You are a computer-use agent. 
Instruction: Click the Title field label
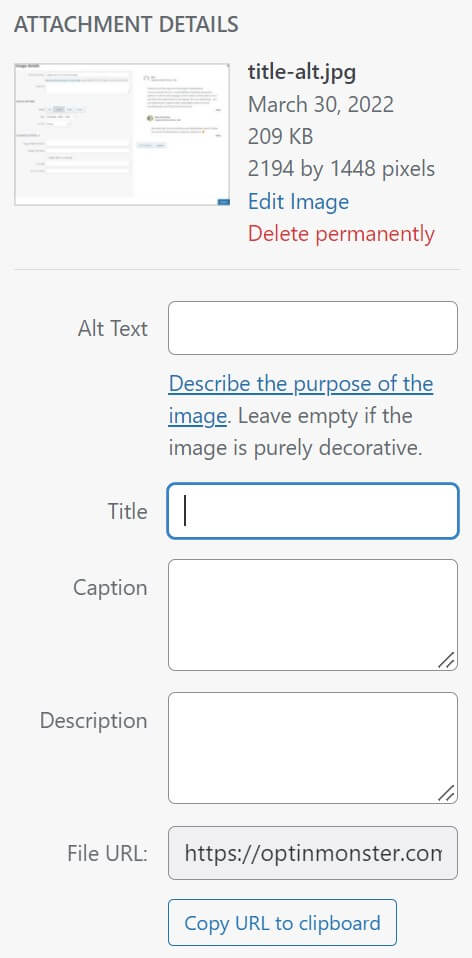click(x=128, y=511)
